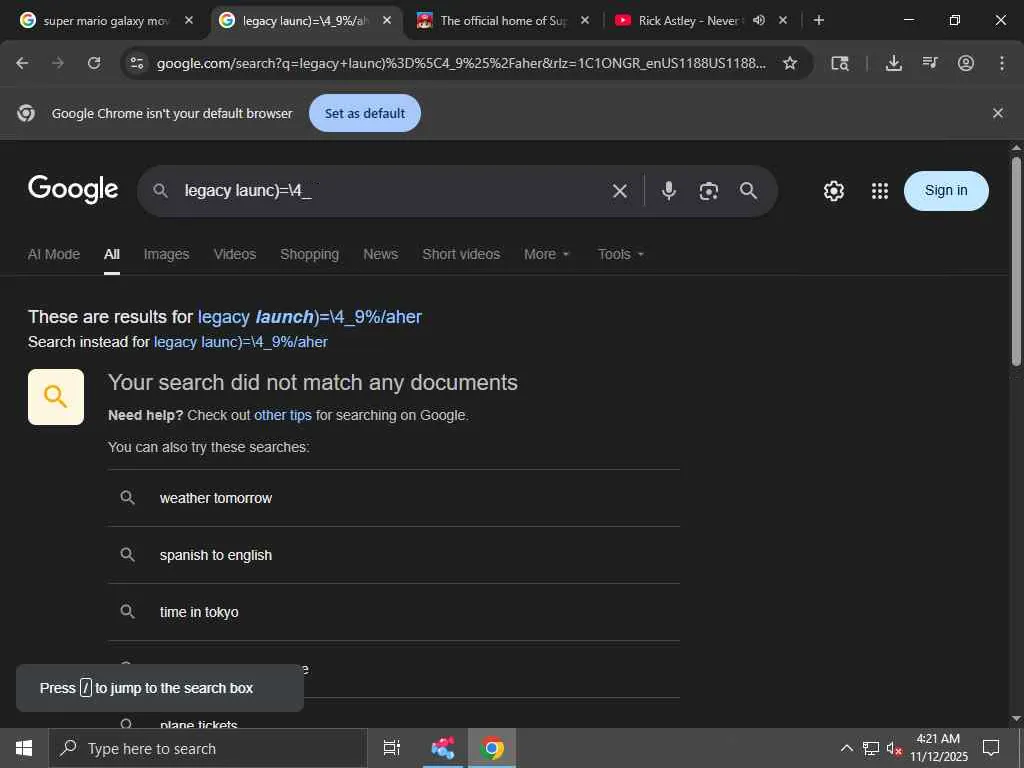Search by image with camera icon

click(x=709, y=191)
